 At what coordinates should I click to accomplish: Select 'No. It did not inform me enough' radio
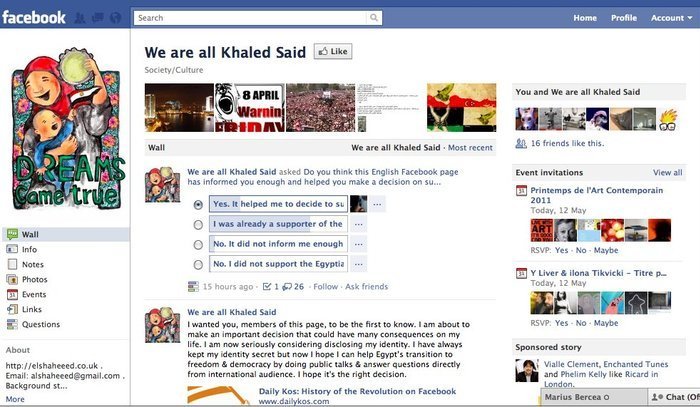coord(198,245)
